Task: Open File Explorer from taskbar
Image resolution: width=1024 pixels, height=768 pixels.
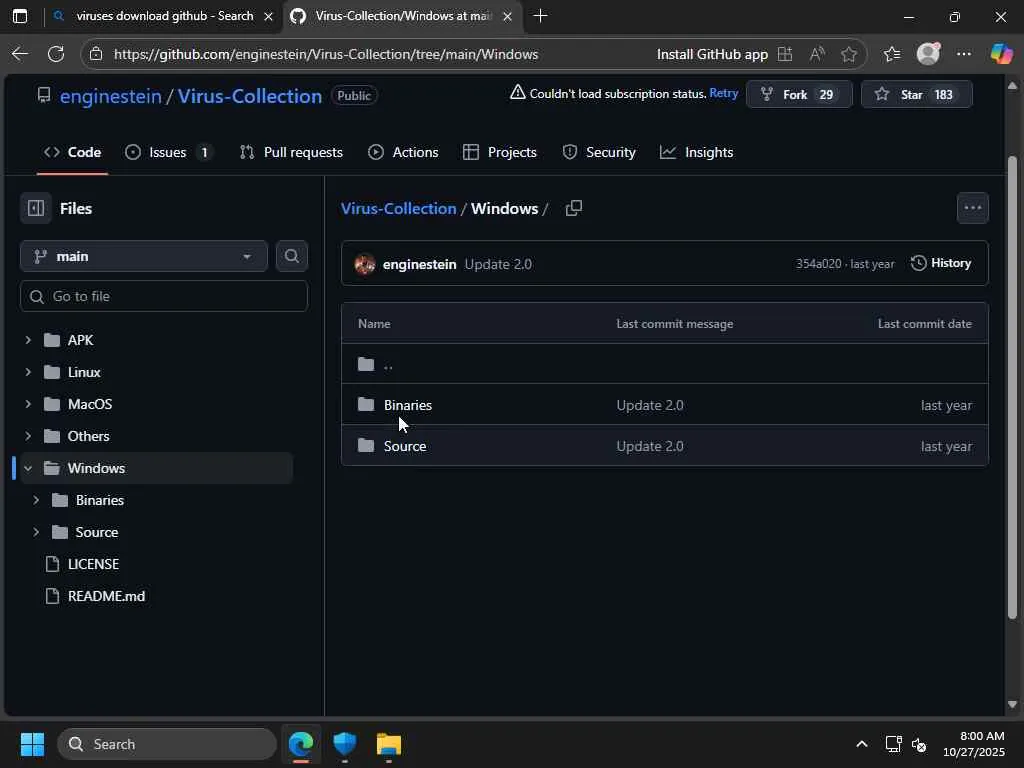Action: [389, 744]
